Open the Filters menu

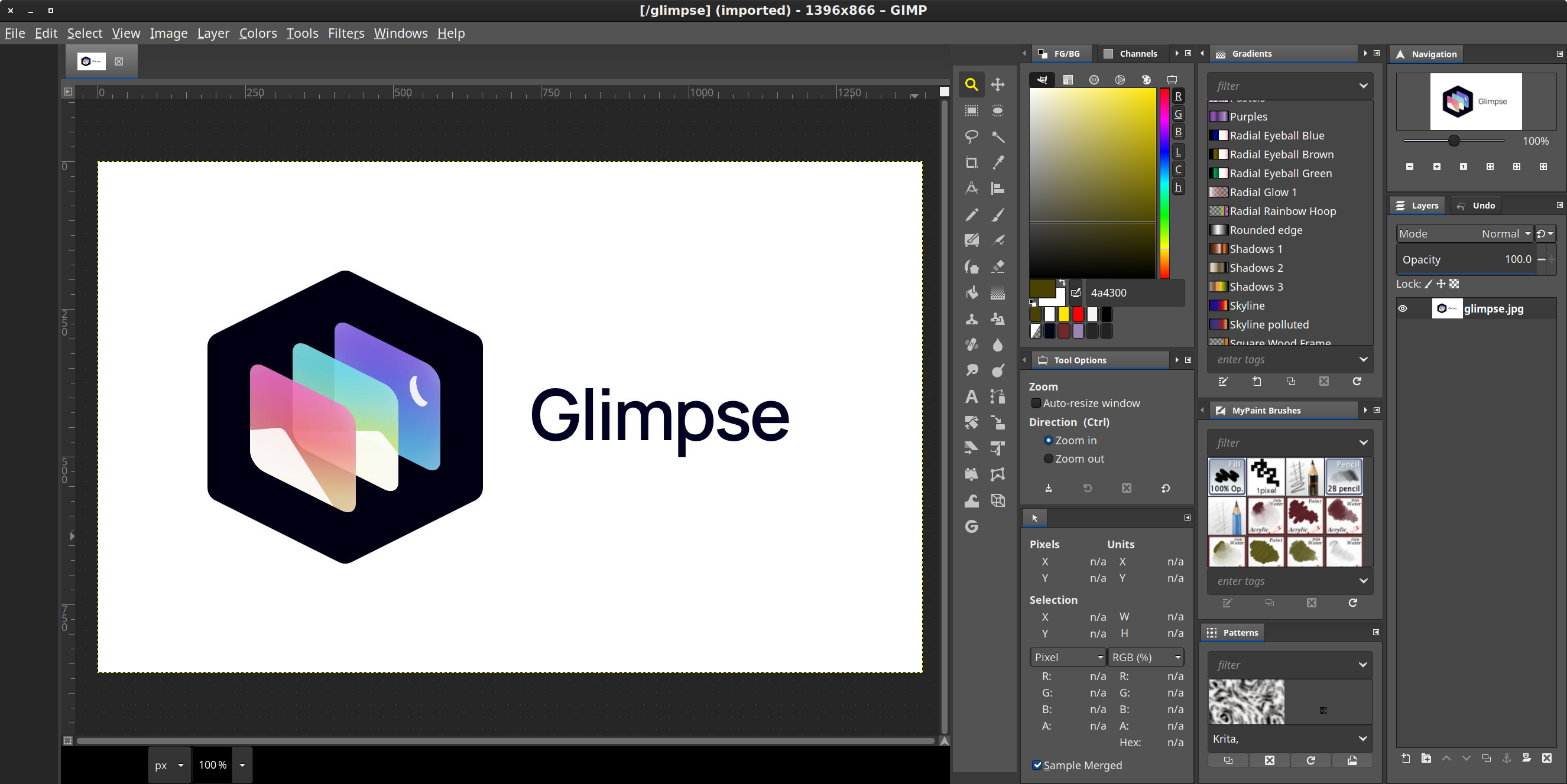pos(346,33)
